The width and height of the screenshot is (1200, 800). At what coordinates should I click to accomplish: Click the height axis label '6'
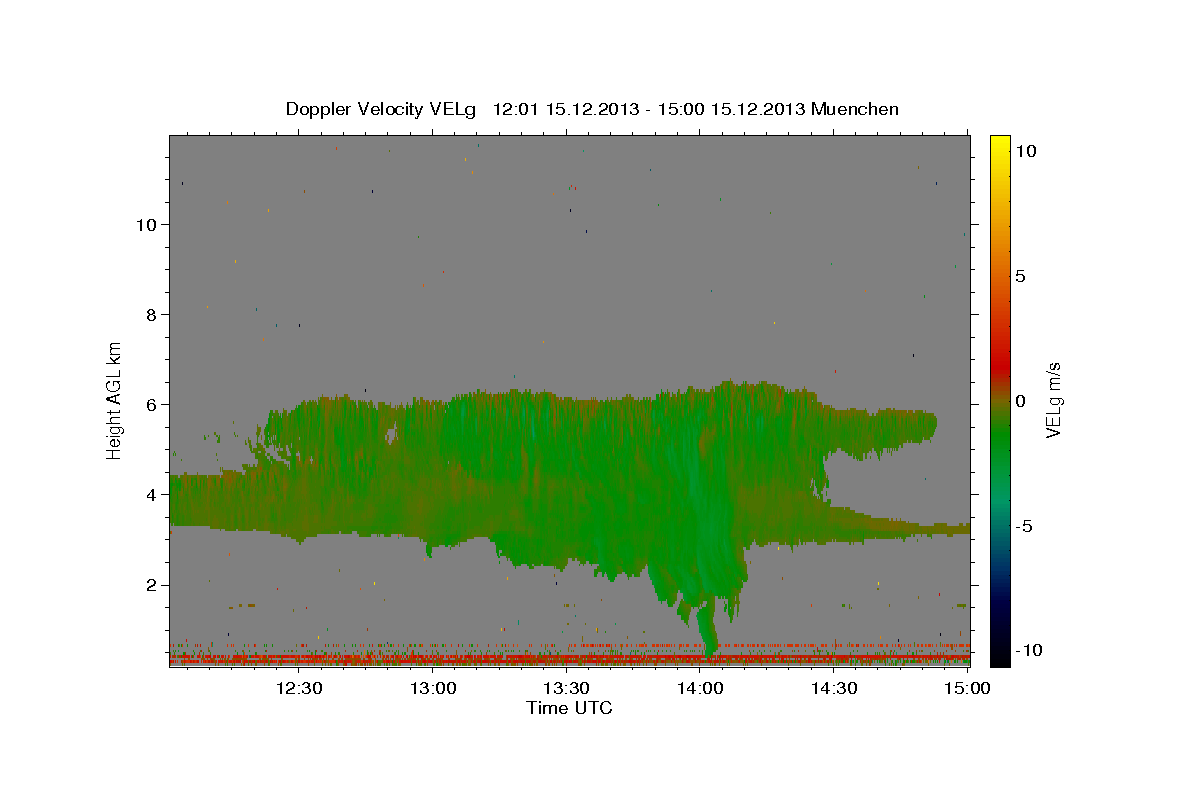151,404
